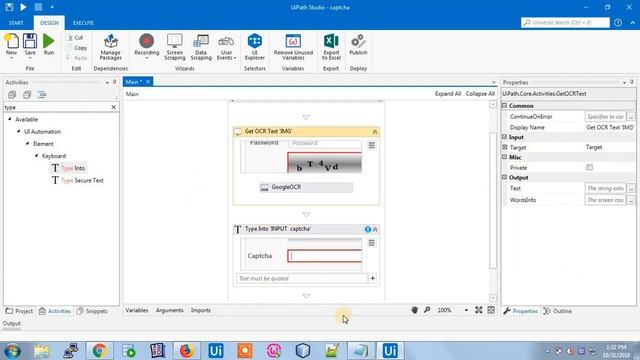
Task: Click Collapse All in designer
Action: pos(480,94)
